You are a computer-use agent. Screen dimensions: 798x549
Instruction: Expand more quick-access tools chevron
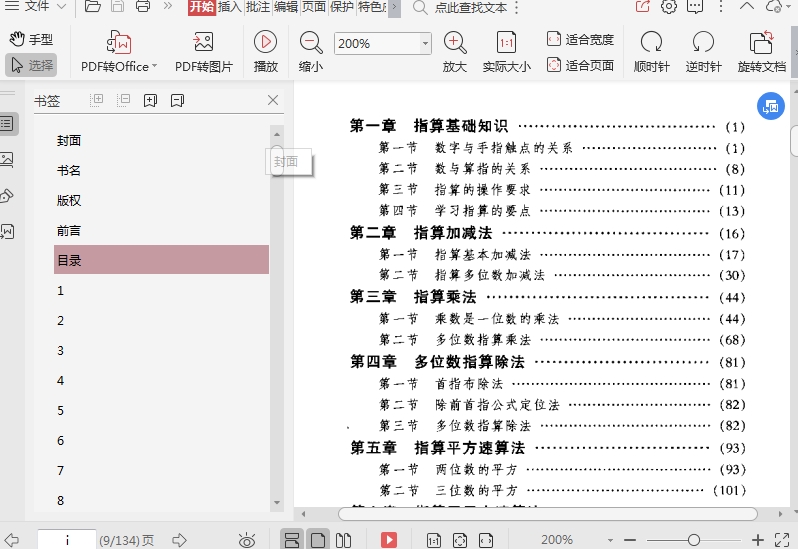point(168,7)
